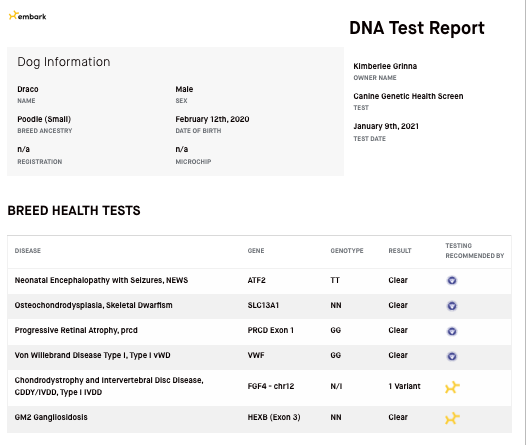Click Von Willebrand Disease Type I entry
This screenshot has width=527, height=445.
pyautogui.click(x=92, y=355)
